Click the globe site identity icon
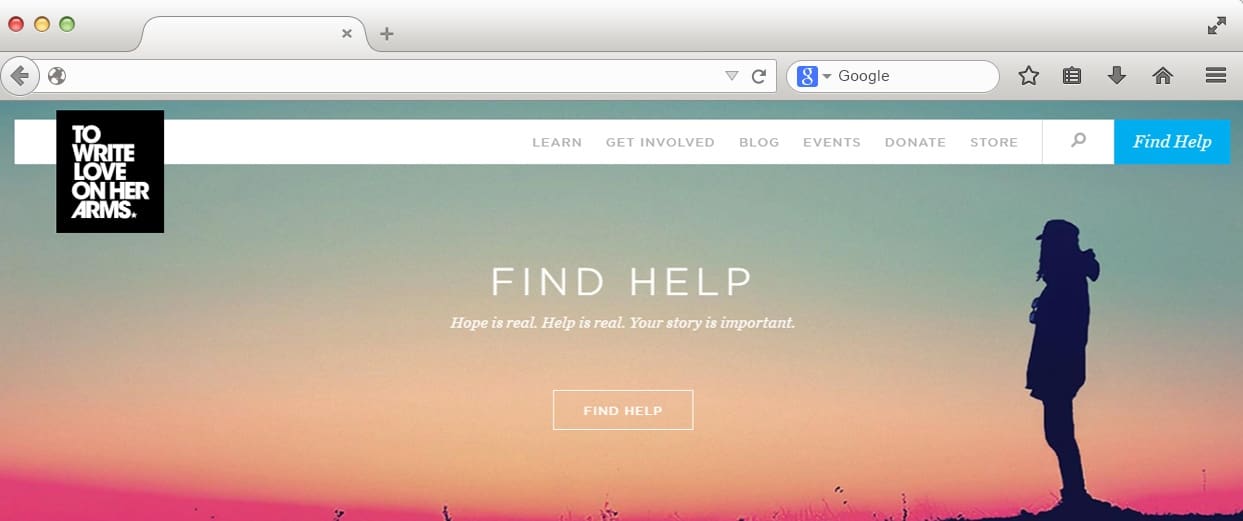Screen dimensions: 1243x521 click(57, 76)
